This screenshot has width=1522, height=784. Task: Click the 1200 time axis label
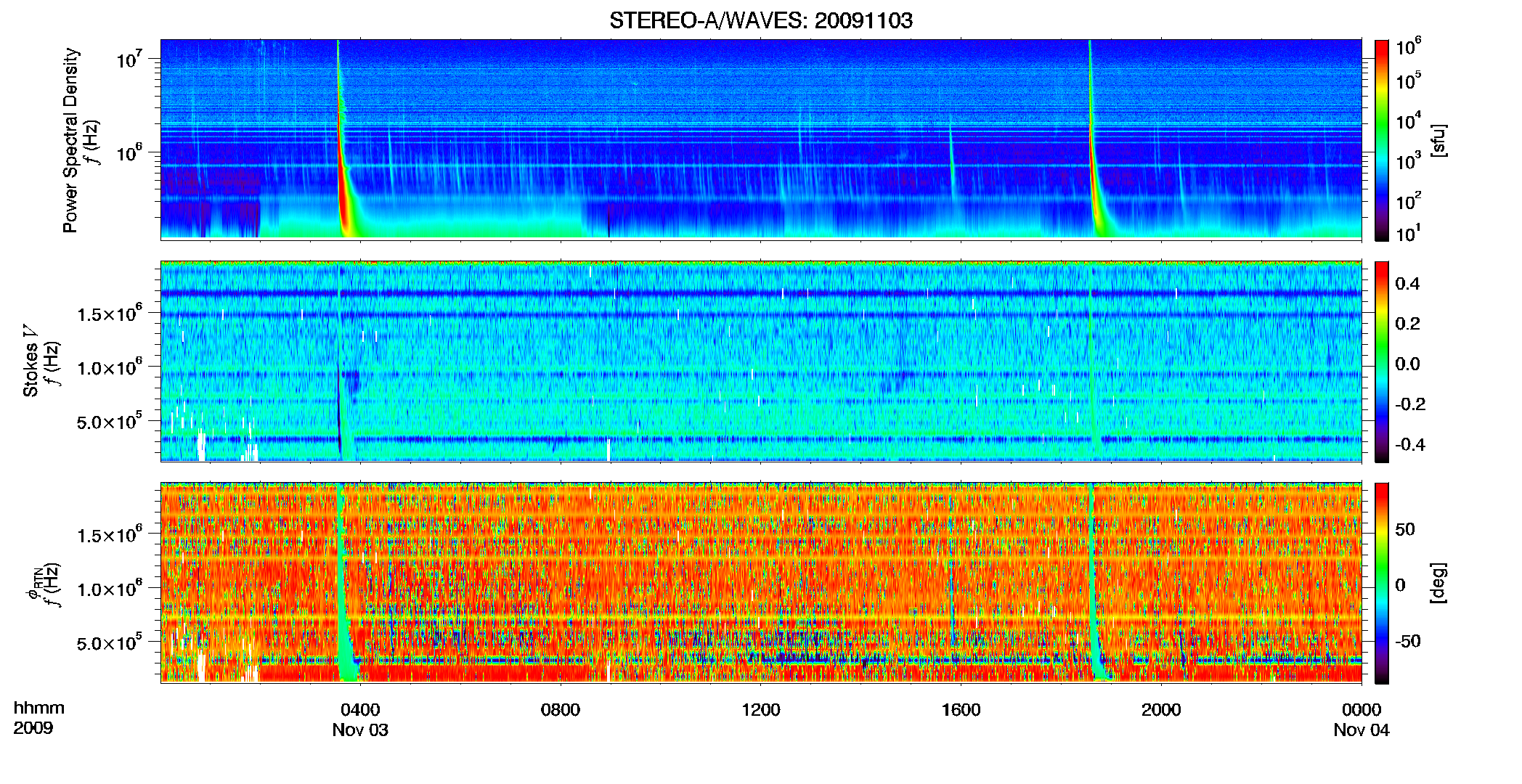coord(761,709)
